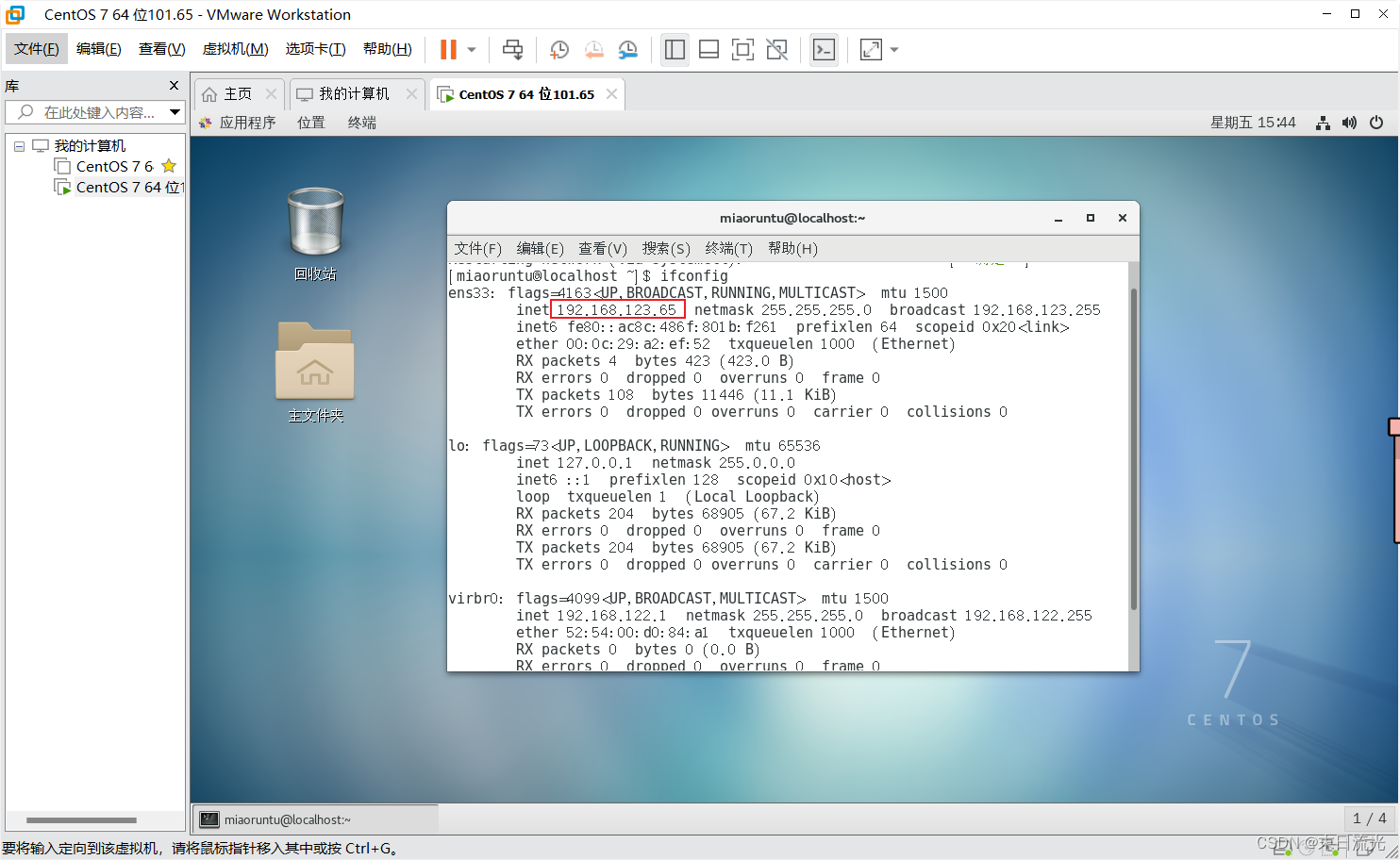Close the CentOS 7 64 位101.65 tab
1400x860 pixels.
(612, 93)
